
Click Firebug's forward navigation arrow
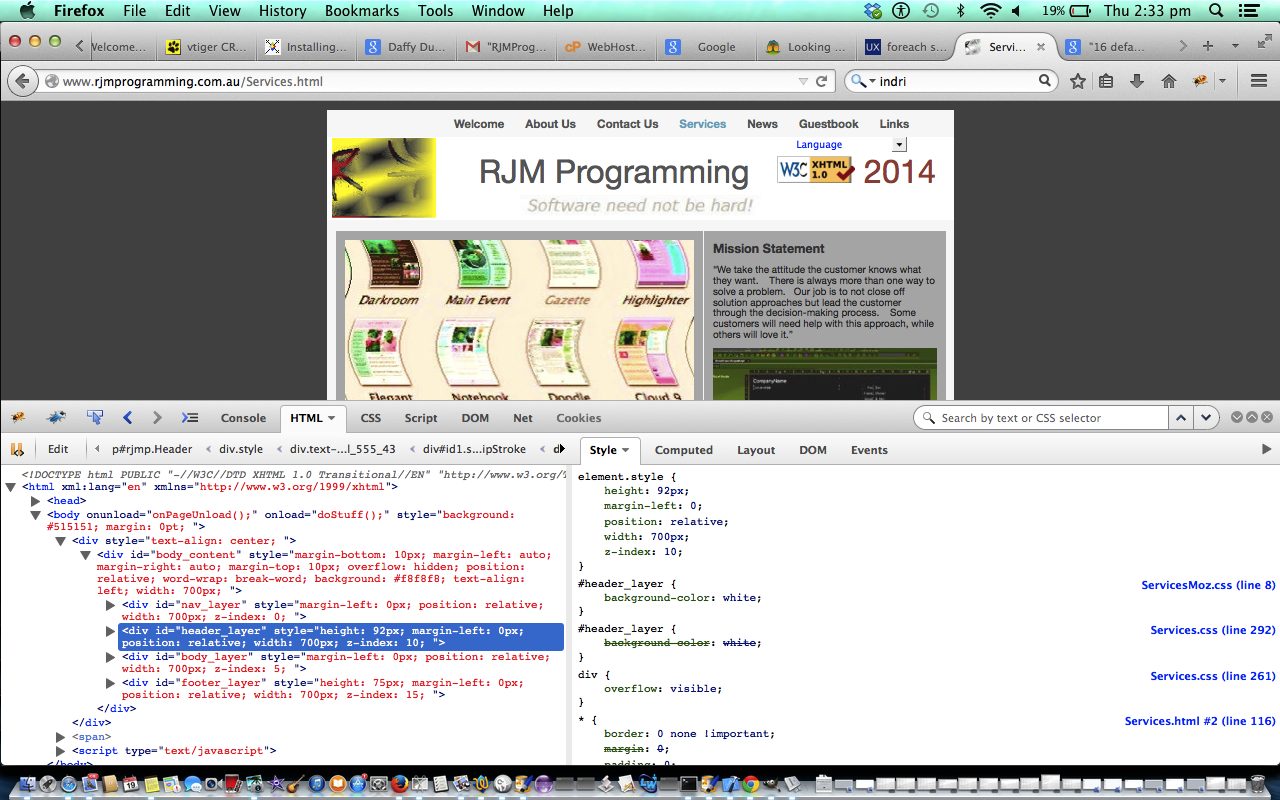pyautogui.click(x=157, y=418)
